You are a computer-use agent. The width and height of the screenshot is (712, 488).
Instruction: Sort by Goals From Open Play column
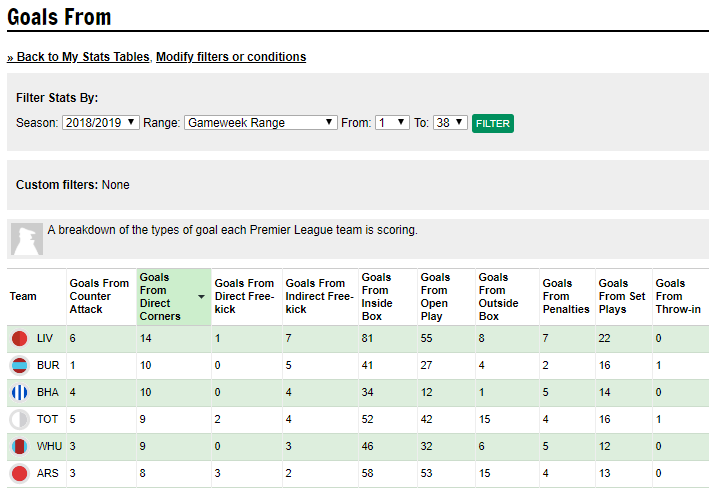pos(435,297)
